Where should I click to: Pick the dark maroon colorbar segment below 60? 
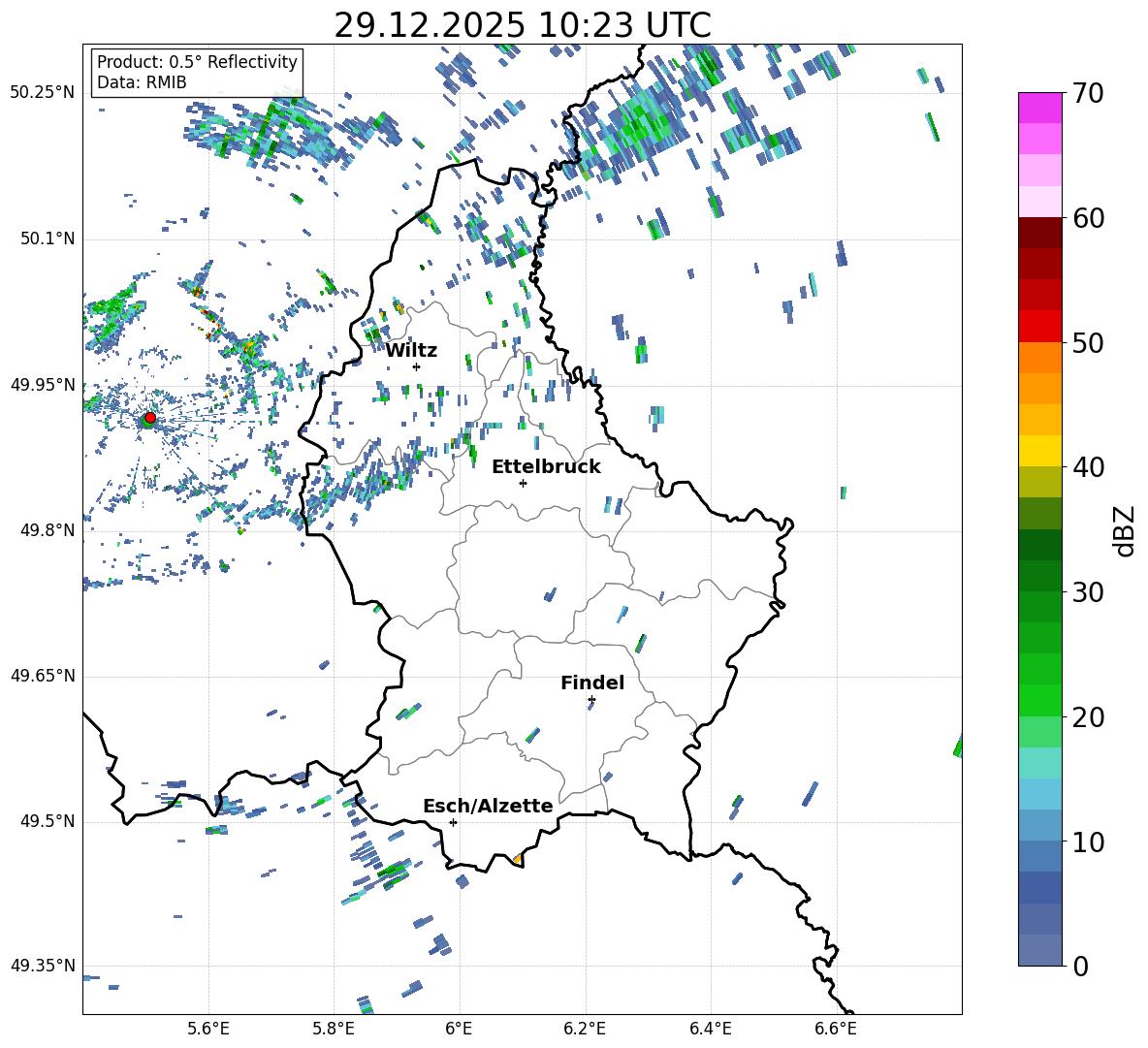1040,233
